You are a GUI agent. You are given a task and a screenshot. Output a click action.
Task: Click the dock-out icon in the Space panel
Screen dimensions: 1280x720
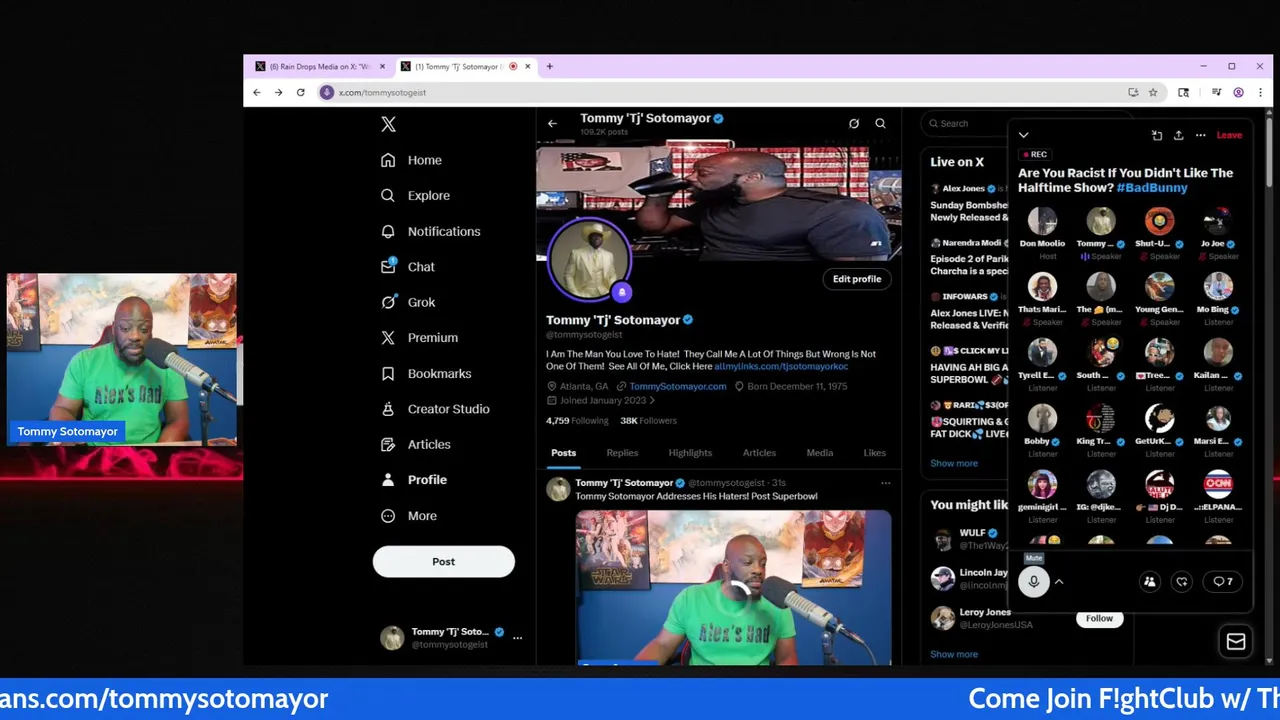coord(1157,135)
